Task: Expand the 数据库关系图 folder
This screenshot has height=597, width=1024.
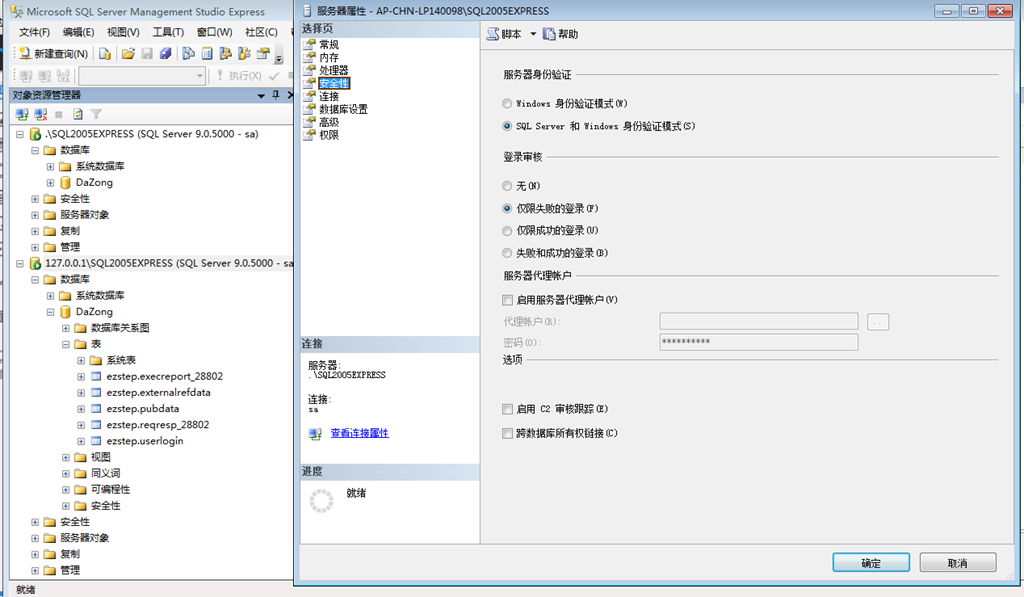Action: [x=66, y=329]
